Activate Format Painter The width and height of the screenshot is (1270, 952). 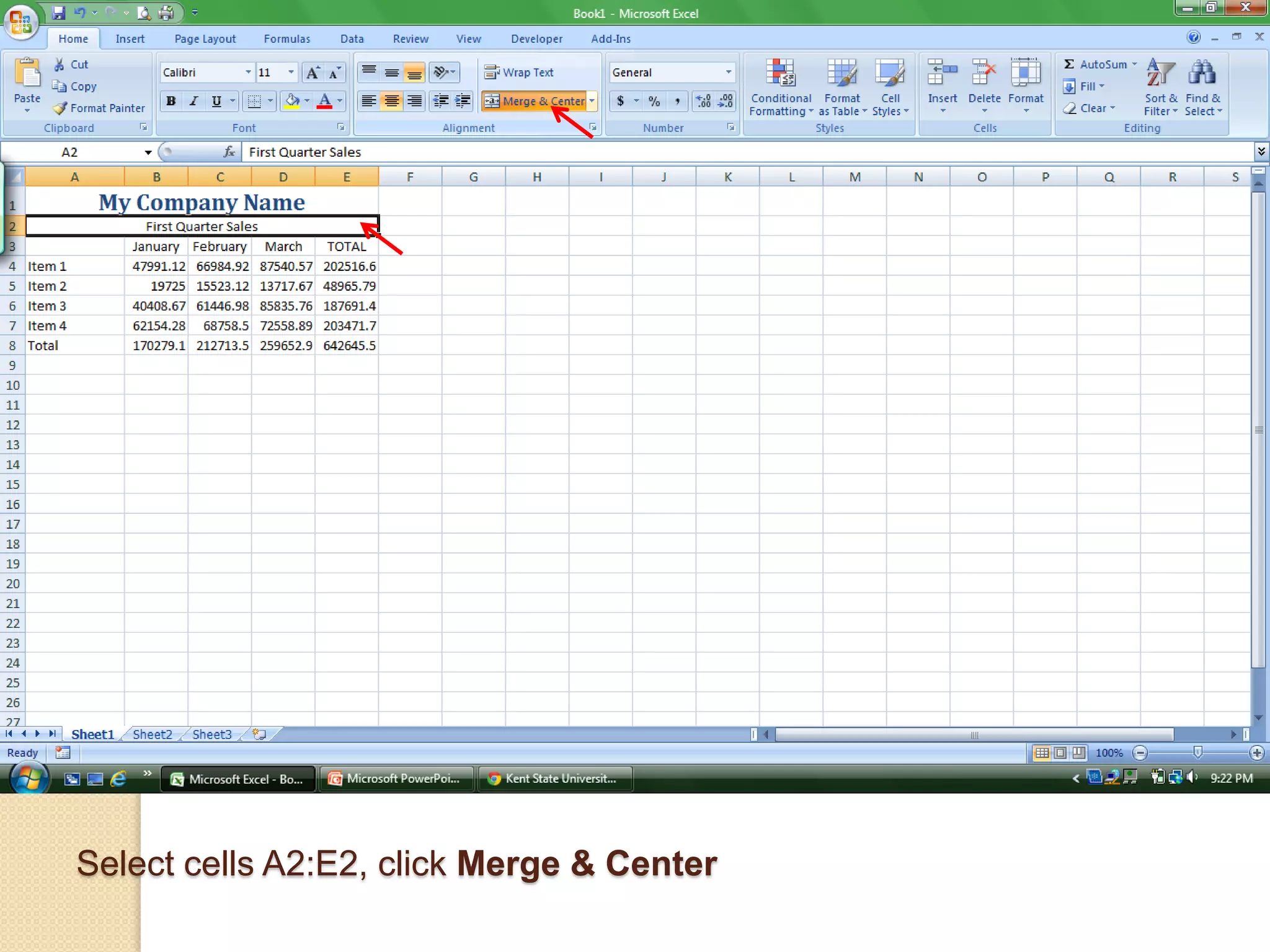99,108
